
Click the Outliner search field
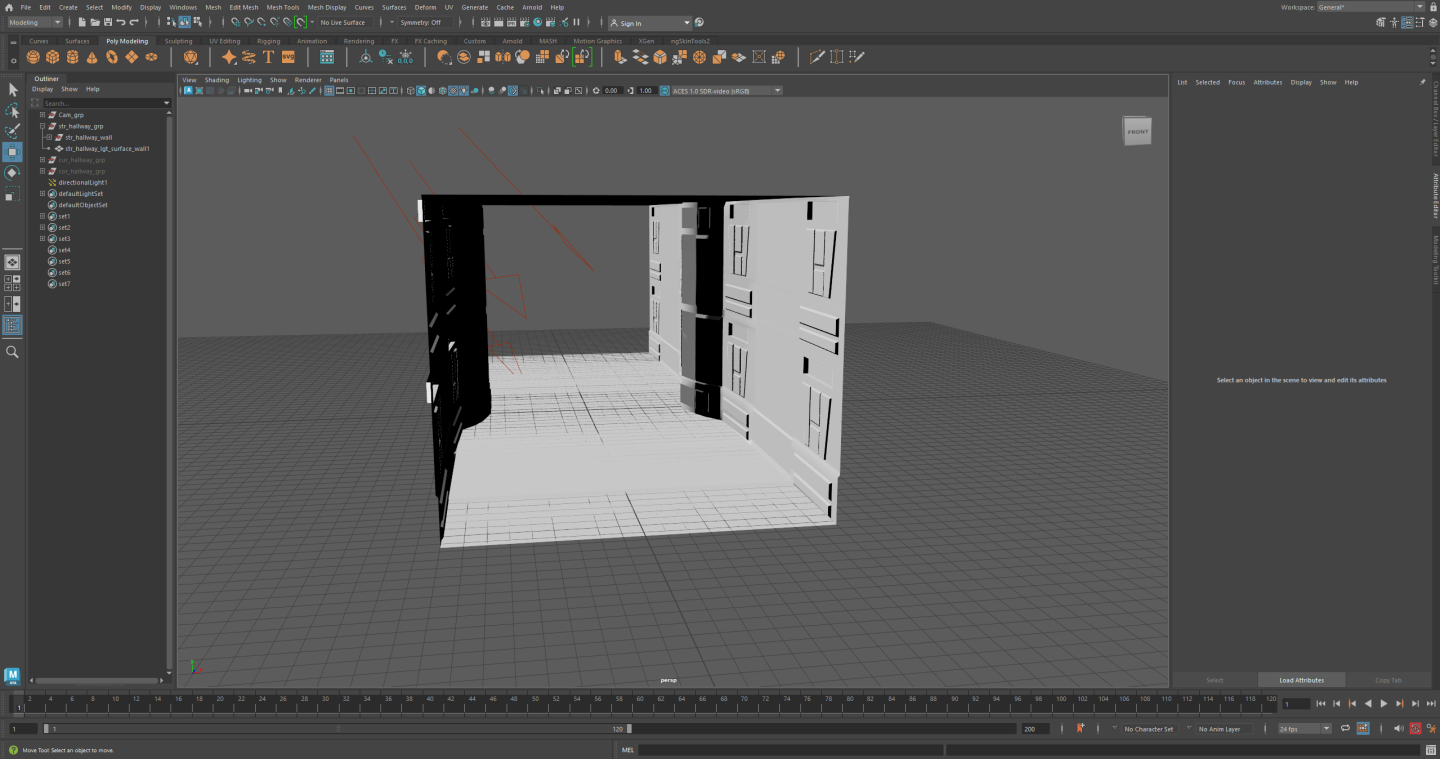coord(106,103)
